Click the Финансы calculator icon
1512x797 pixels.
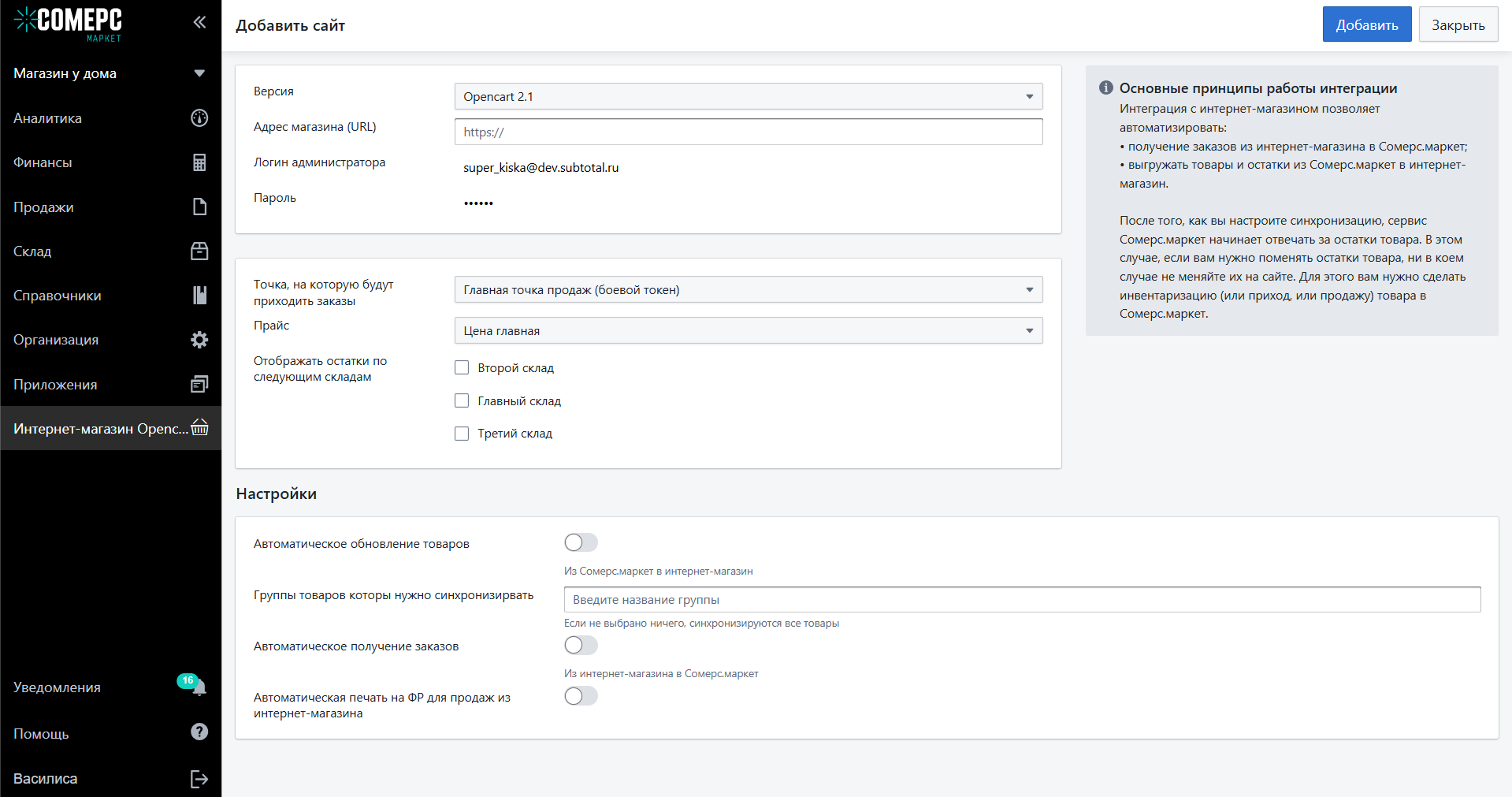point(199,162)
